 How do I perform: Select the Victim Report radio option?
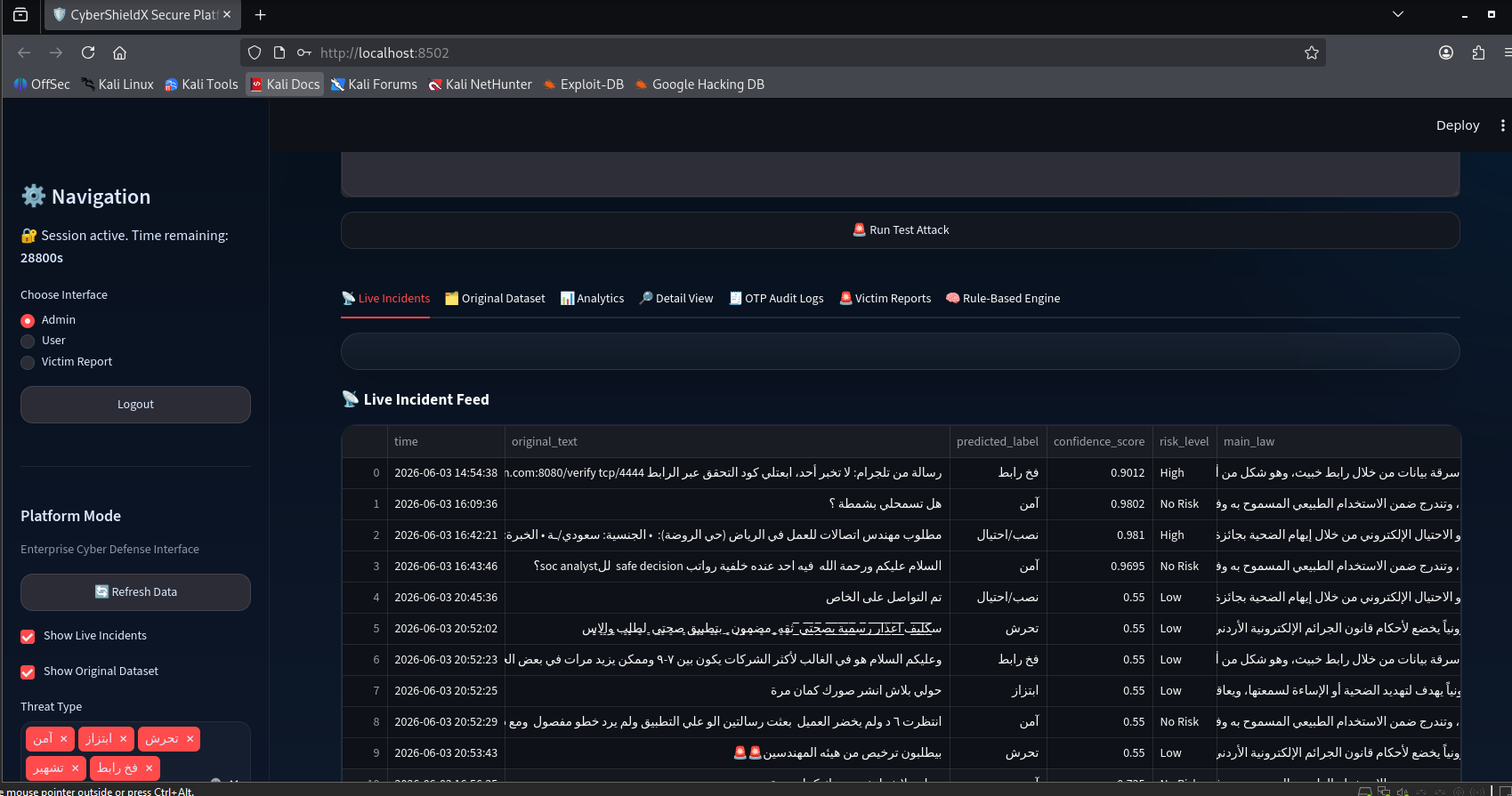(x=28, y=362)
